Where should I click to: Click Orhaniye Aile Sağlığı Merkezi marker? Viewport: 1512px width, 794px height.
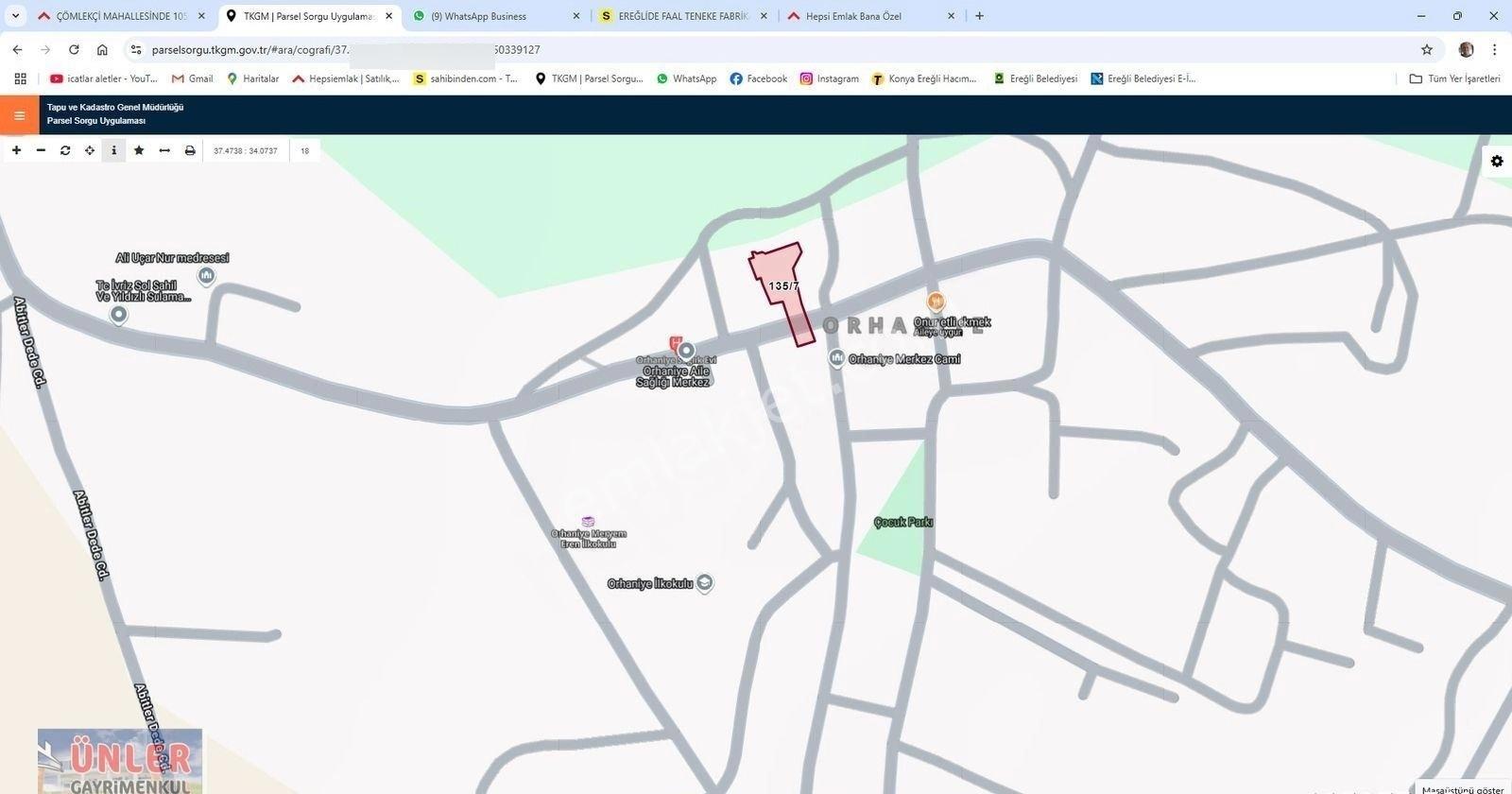[x=687, y=351]
